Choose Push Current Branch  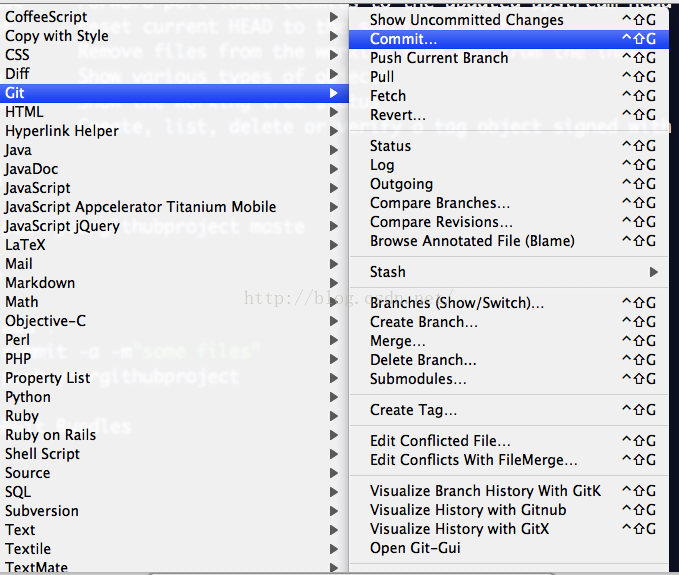(509, 58)
